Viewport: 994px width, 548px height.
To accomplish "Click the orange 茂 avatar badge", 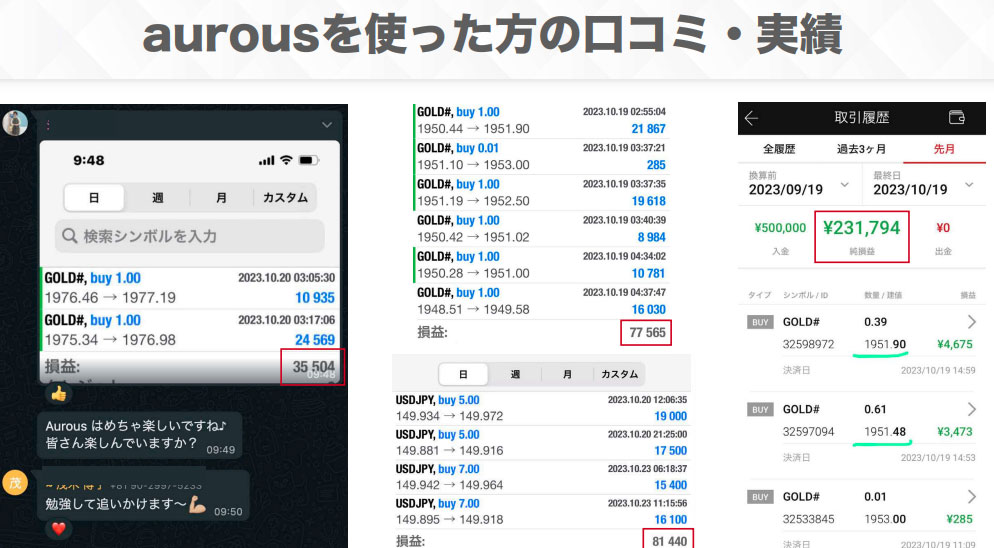I will tap(15, 483).
